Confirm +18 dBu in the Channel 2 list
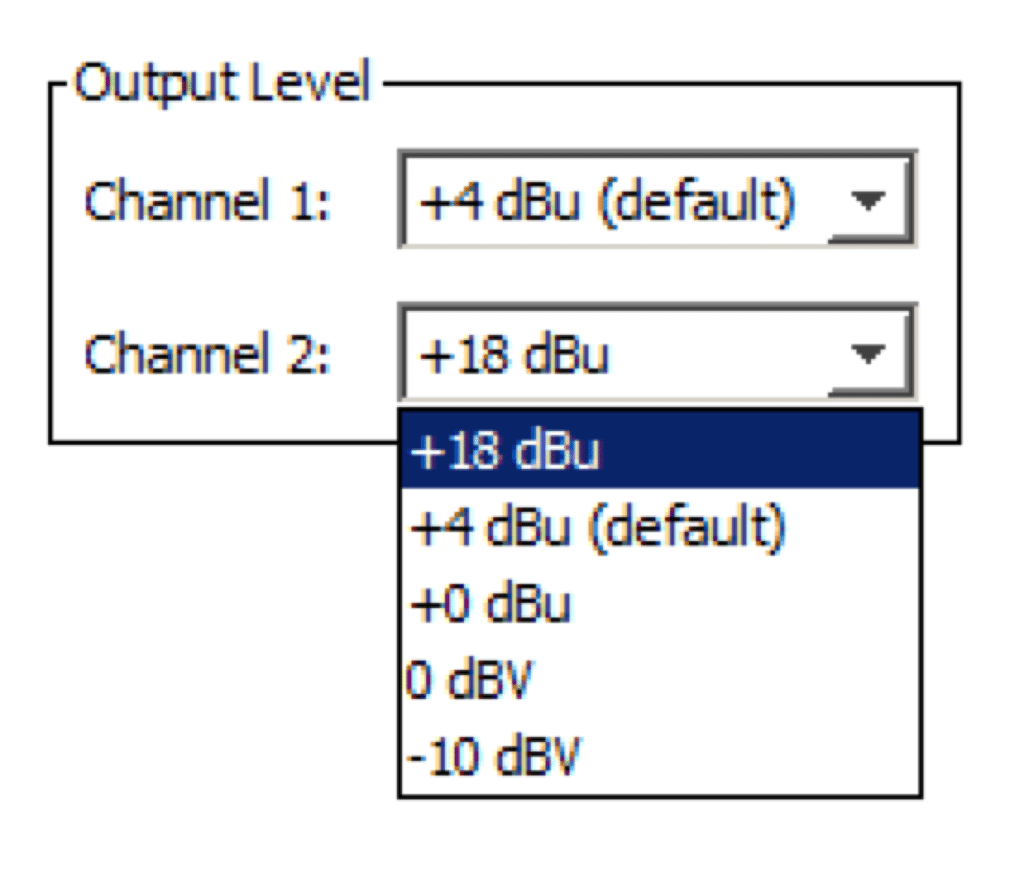 tap(659, 451)
